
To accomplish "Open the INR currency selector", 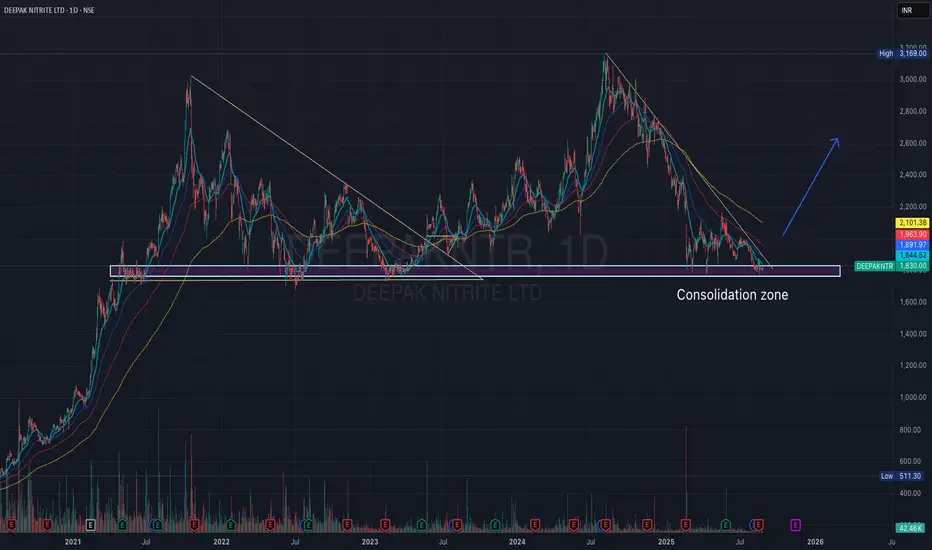I will [x=912, y=10].
